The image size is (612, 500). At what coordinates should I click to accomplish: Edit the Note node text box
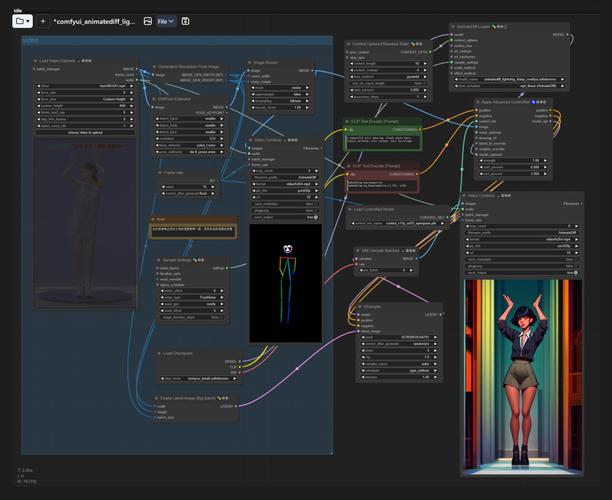click(193, 231)
